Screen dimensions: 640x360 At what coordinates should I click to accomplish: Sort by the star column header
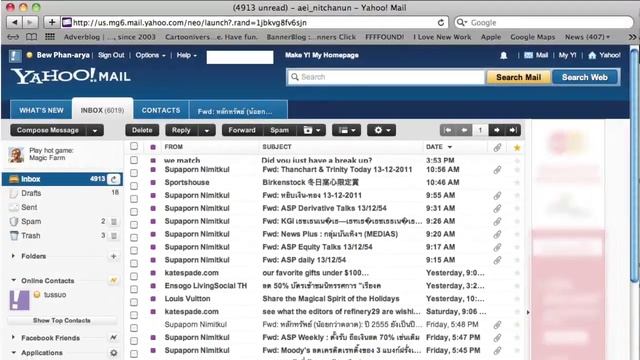(x=517, y=147)
